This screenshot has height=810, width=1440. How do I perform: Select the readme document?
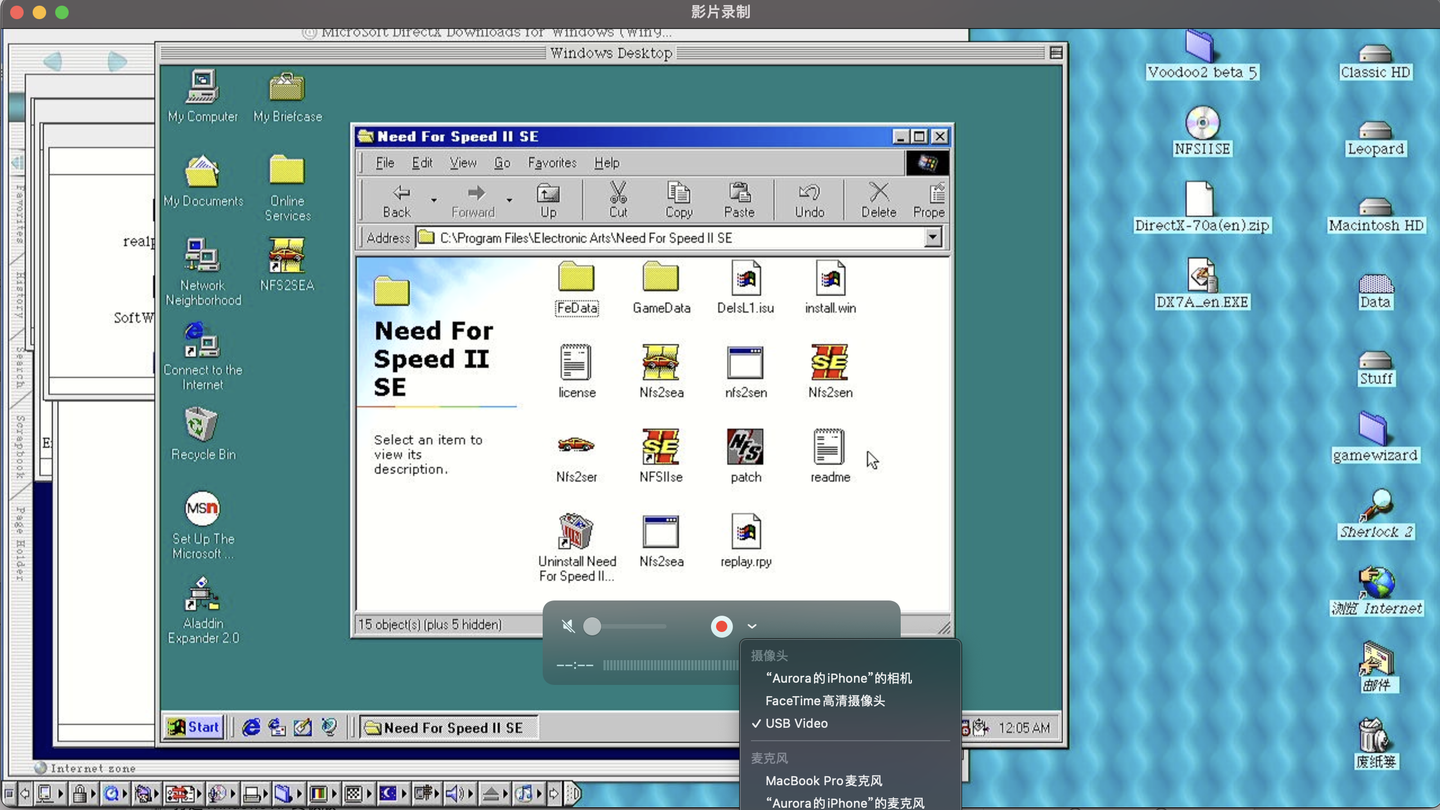point(830,456)
